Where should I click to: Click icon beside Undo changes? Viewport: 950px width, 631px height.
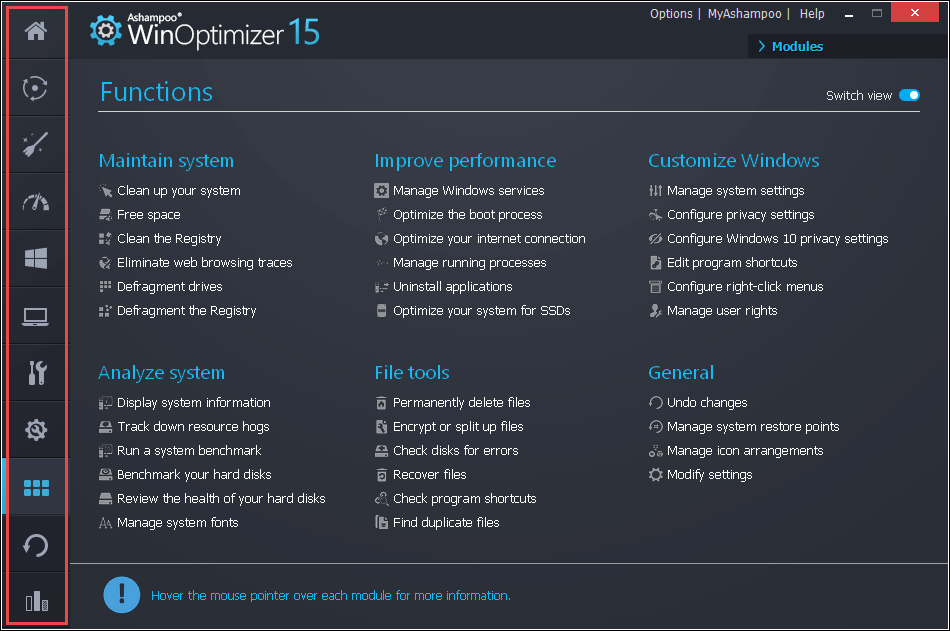click(x=656, y=402)
